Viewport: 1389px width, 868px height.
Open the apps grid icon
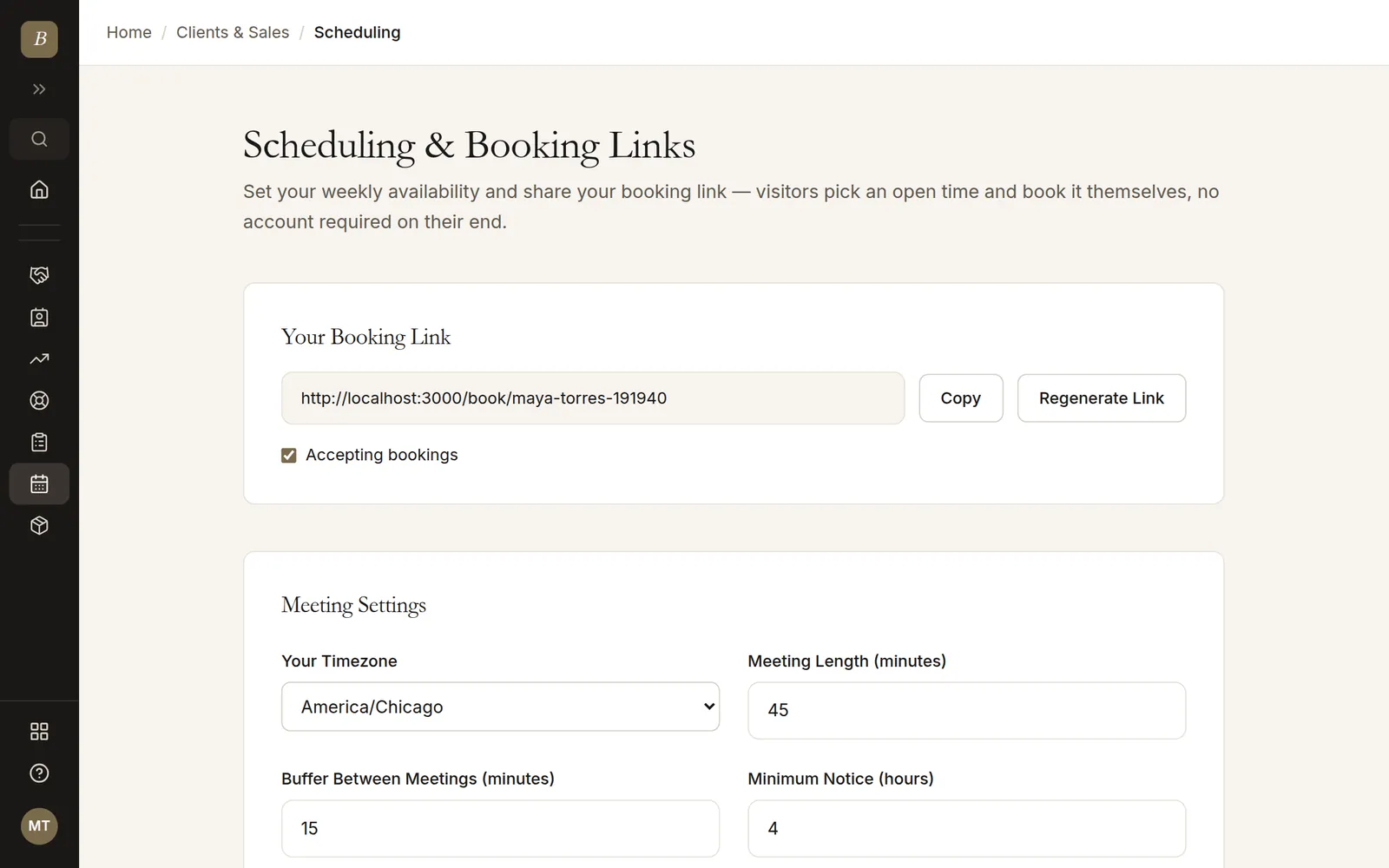[x=39, y=731]
